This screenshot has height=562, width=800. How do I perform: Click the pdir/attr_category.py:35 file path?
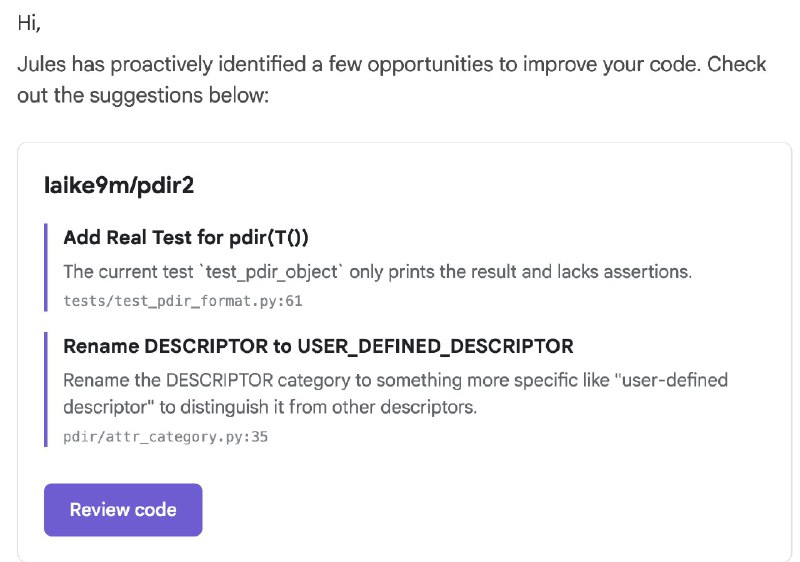[165, 436]
